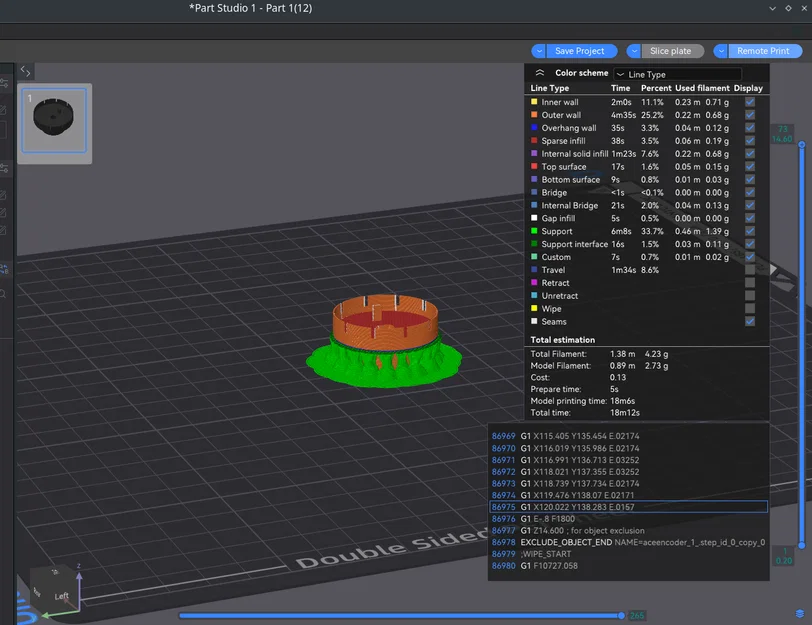Screen dimensions: 812x625
Task: Click the horizontal move slider handle
Action: tap(621, 615)
